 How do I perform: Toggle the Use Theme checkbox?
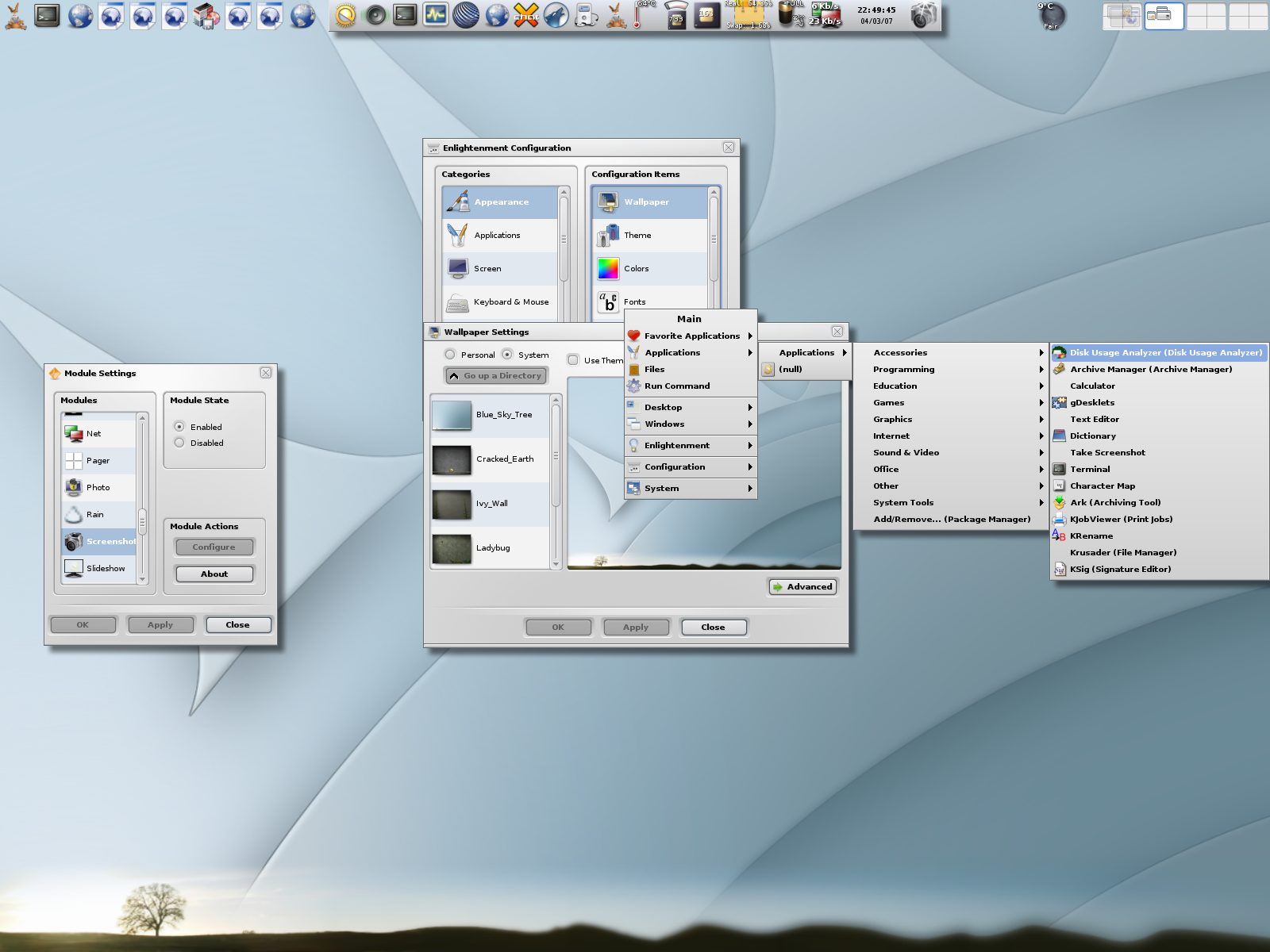(x=573, y=360)
